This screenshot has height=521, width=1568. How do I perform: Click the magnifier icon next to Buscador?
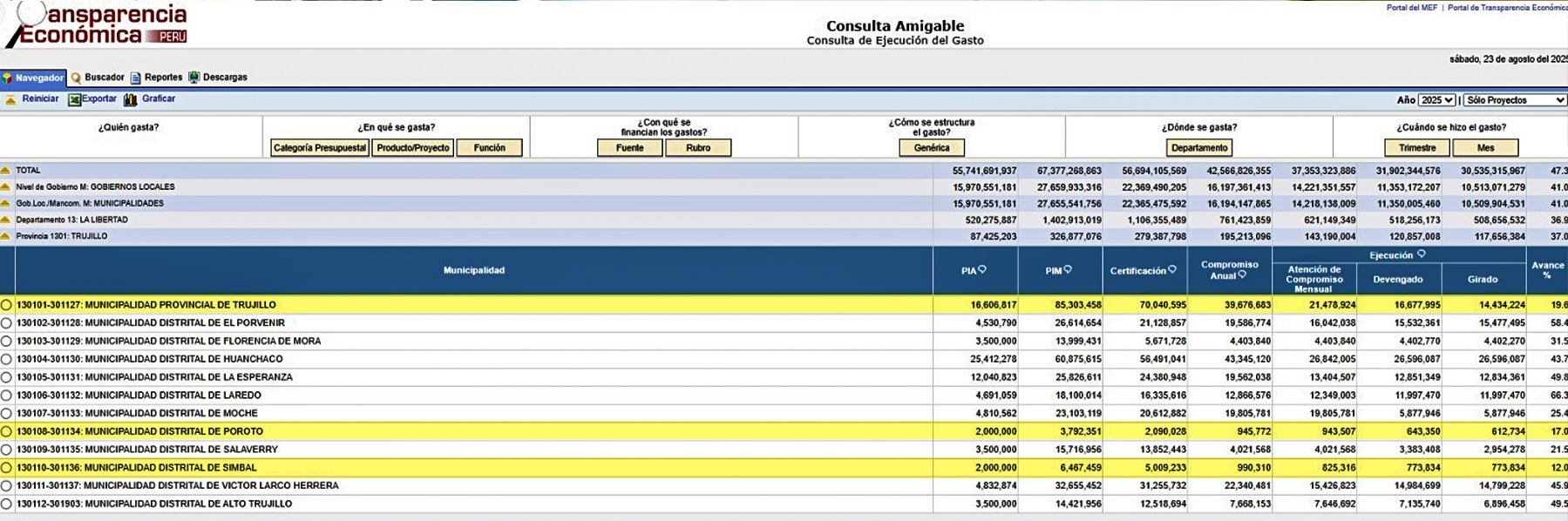click(76, 78)
